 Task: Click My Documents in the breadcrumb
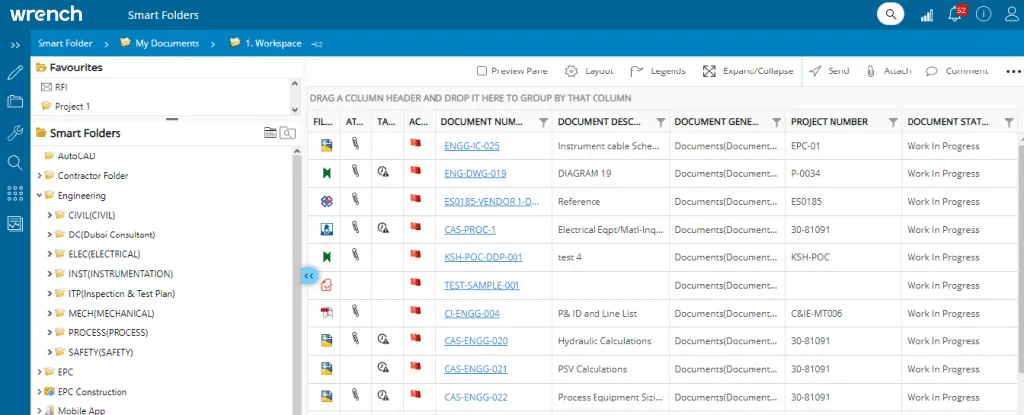coord(167,44)
